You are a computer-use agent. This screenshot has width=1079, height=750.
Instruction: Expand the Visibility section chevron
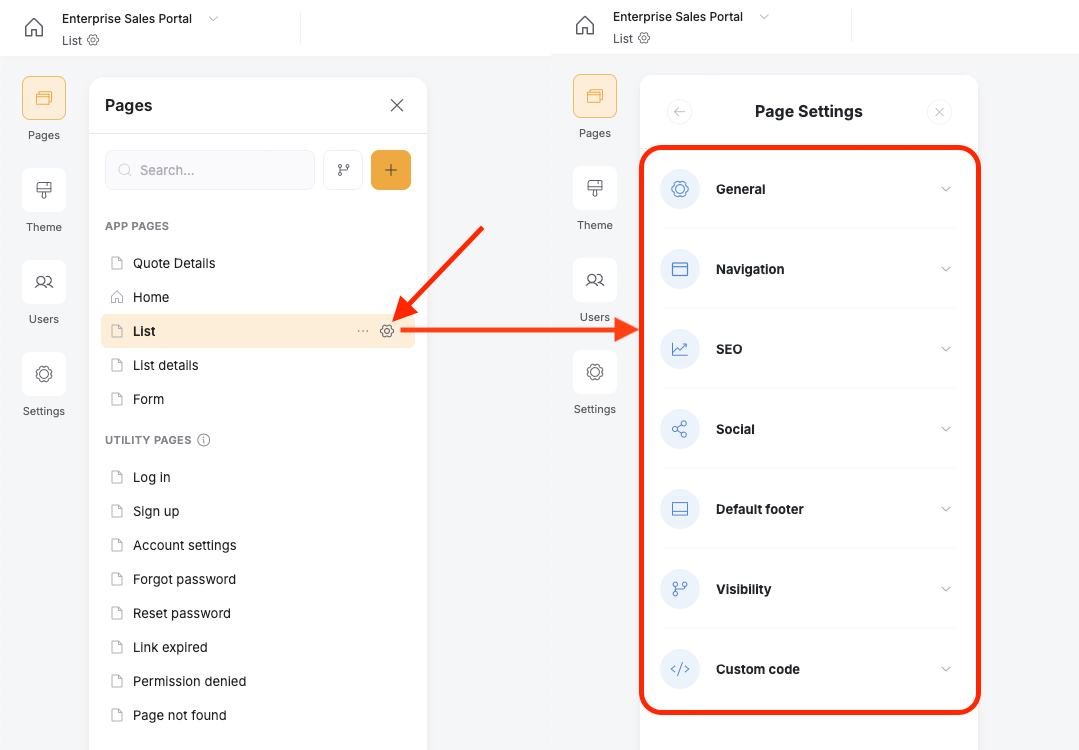(946, 589)
